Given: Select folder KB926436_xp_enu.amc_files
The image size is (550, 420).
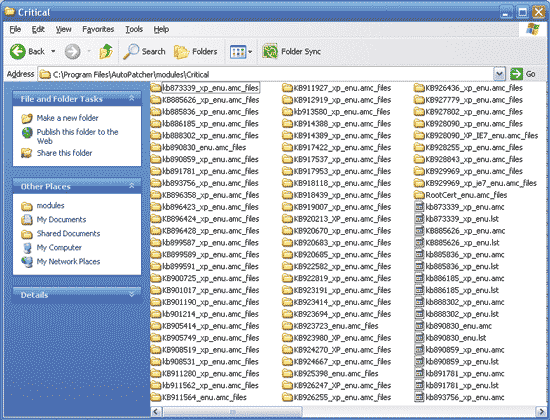Looking at the screenshot, I should (468, 88).
